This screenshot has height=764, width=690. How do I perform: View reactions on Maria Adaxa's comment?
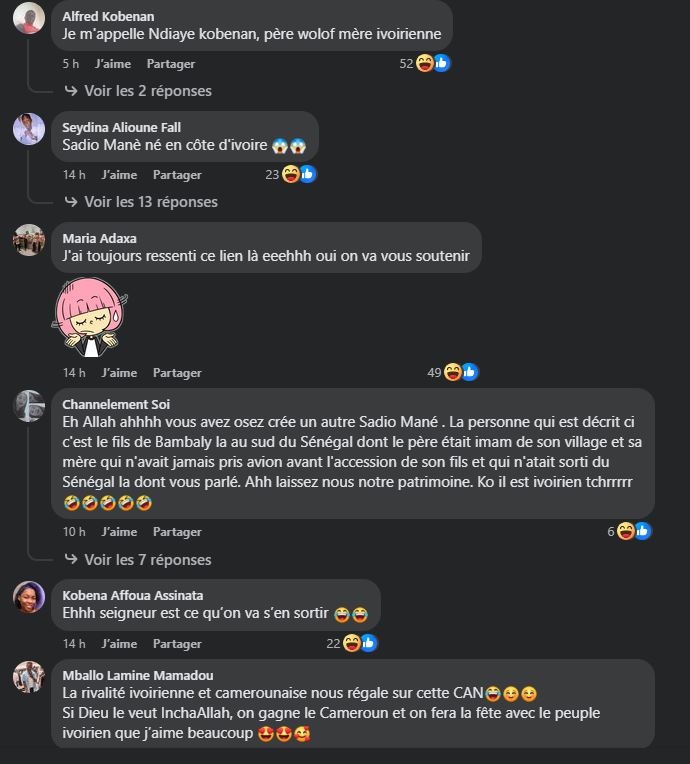click(x=453, y=373)
